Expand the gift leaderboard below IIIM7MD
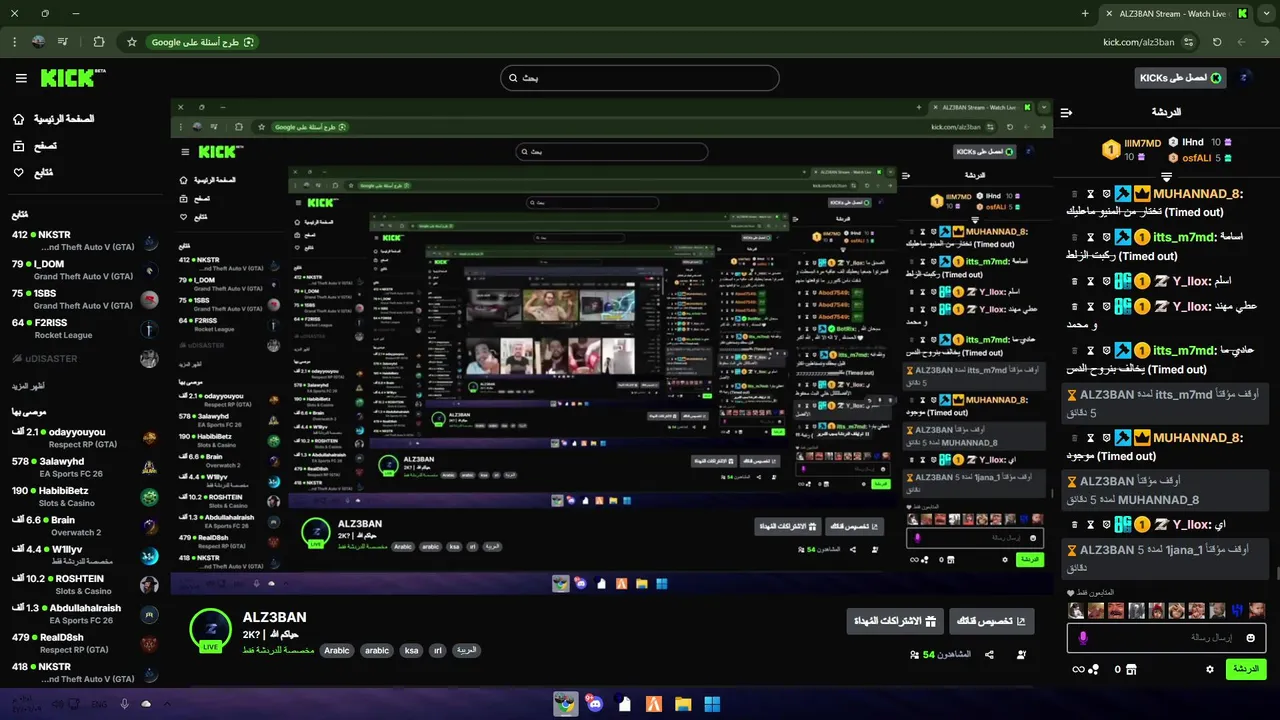This screenshot has width=1280, height=720. [1166, 176]
